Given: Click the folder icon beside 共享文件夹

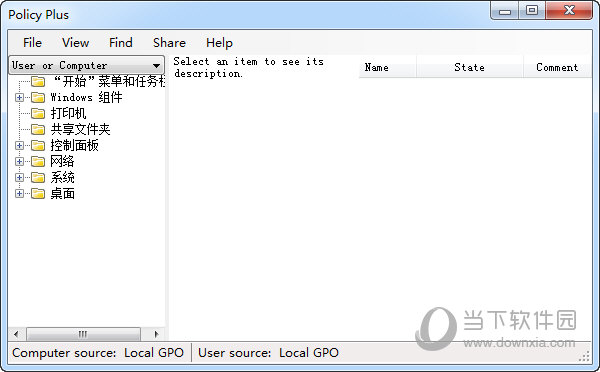Looking at the screenshot, I should click(x=38, y=130).
